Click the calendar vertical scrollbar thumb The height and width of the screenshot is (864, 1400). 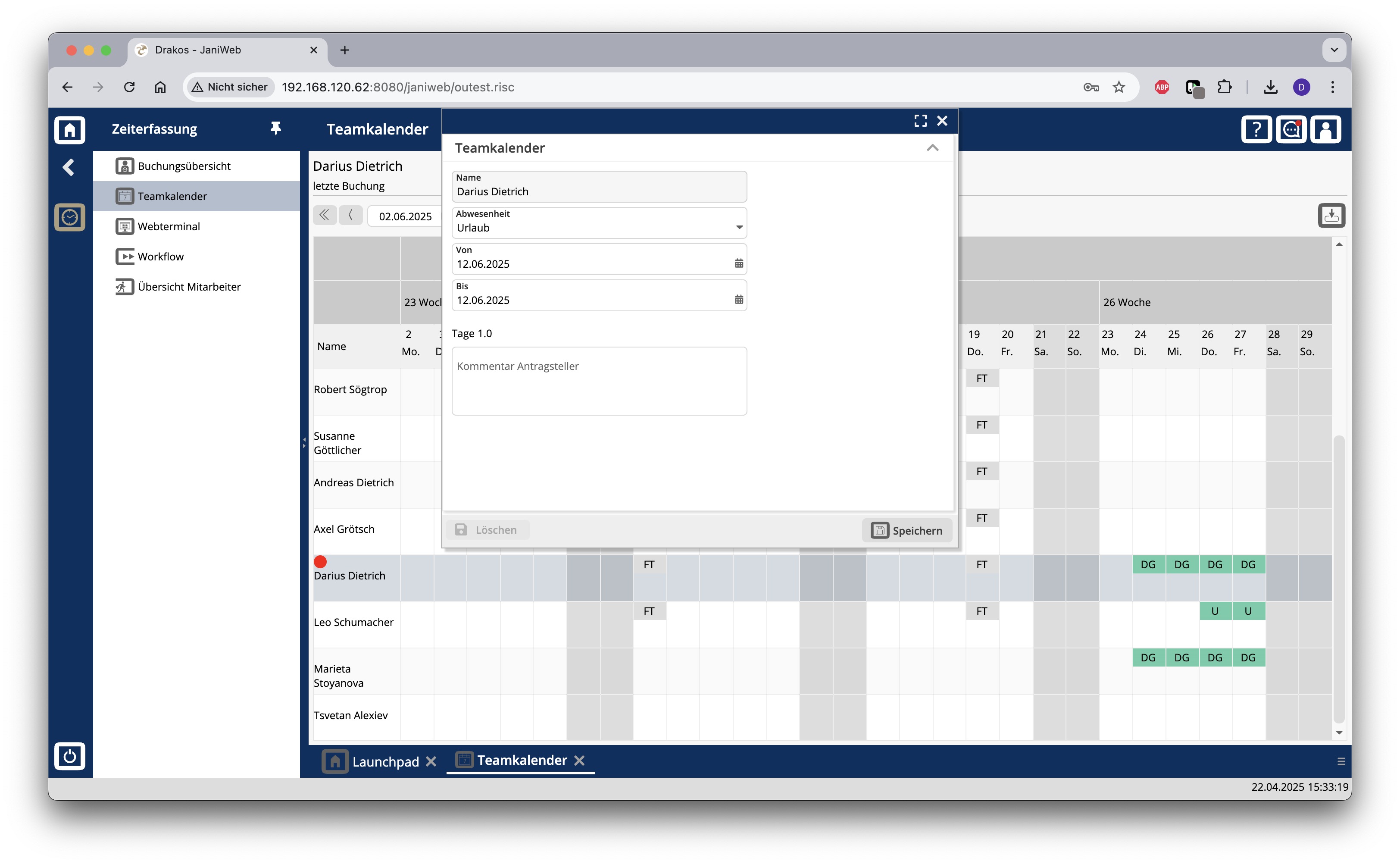[1338, 577]
